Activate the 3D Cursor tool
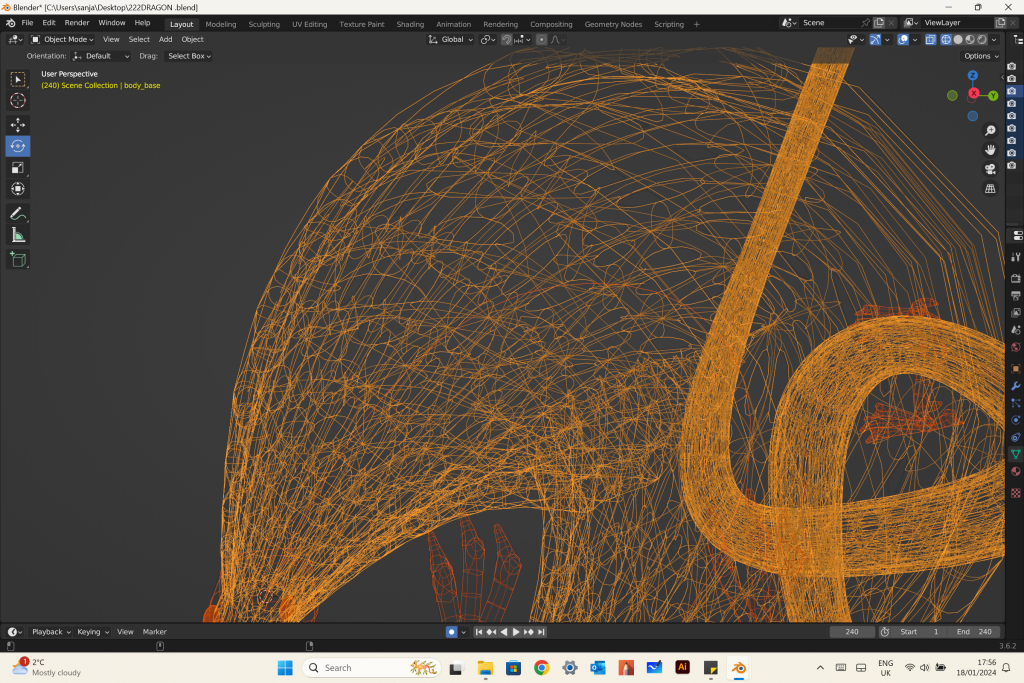 (x=18, y=101)
